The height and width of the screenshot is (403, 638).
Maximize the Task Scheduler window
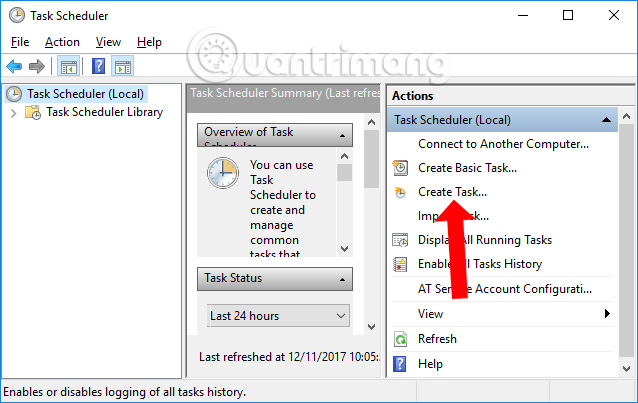[568, 15]
